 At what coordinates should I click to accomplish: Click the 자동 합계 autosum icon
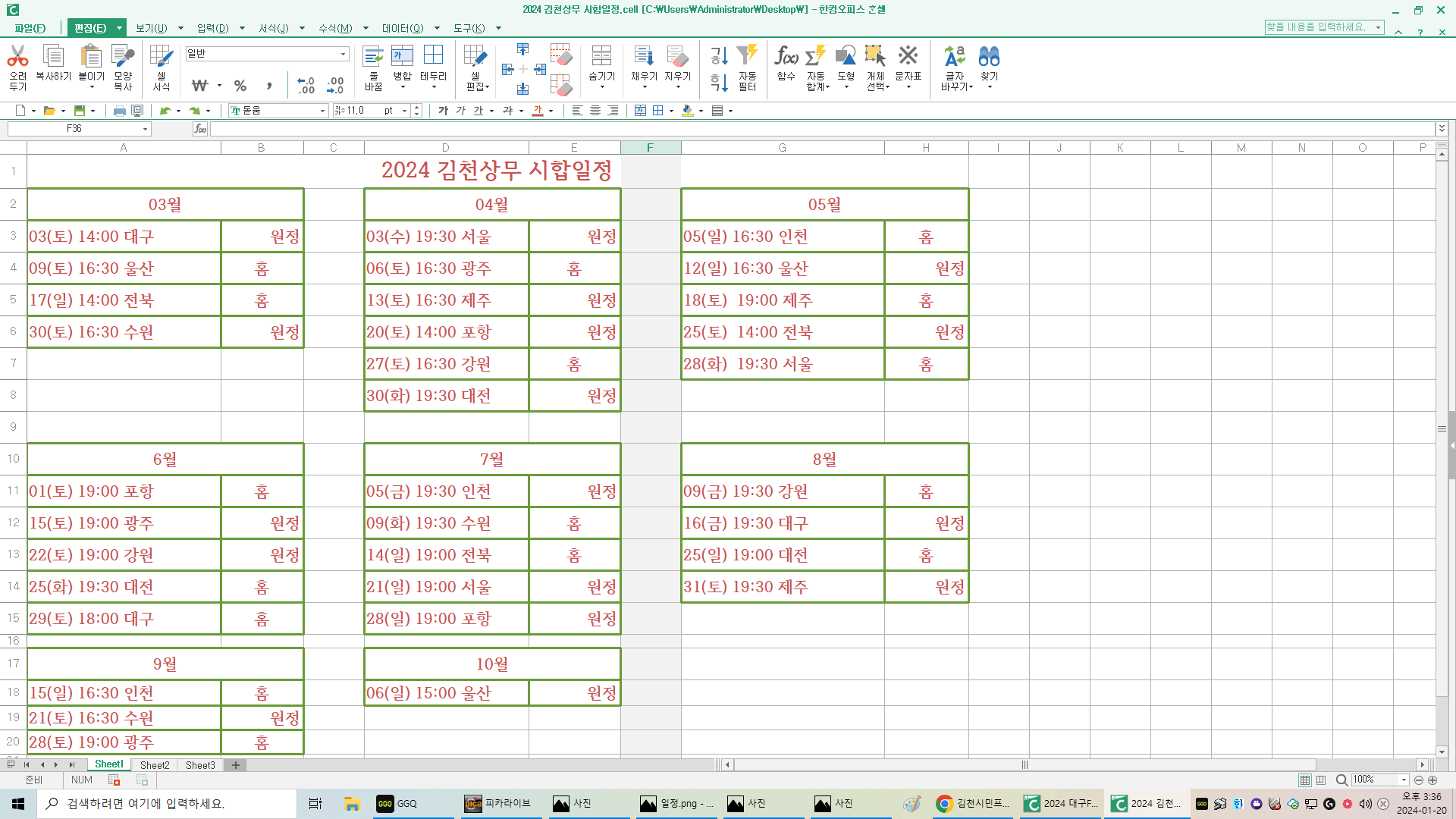(x=816, y=57)
